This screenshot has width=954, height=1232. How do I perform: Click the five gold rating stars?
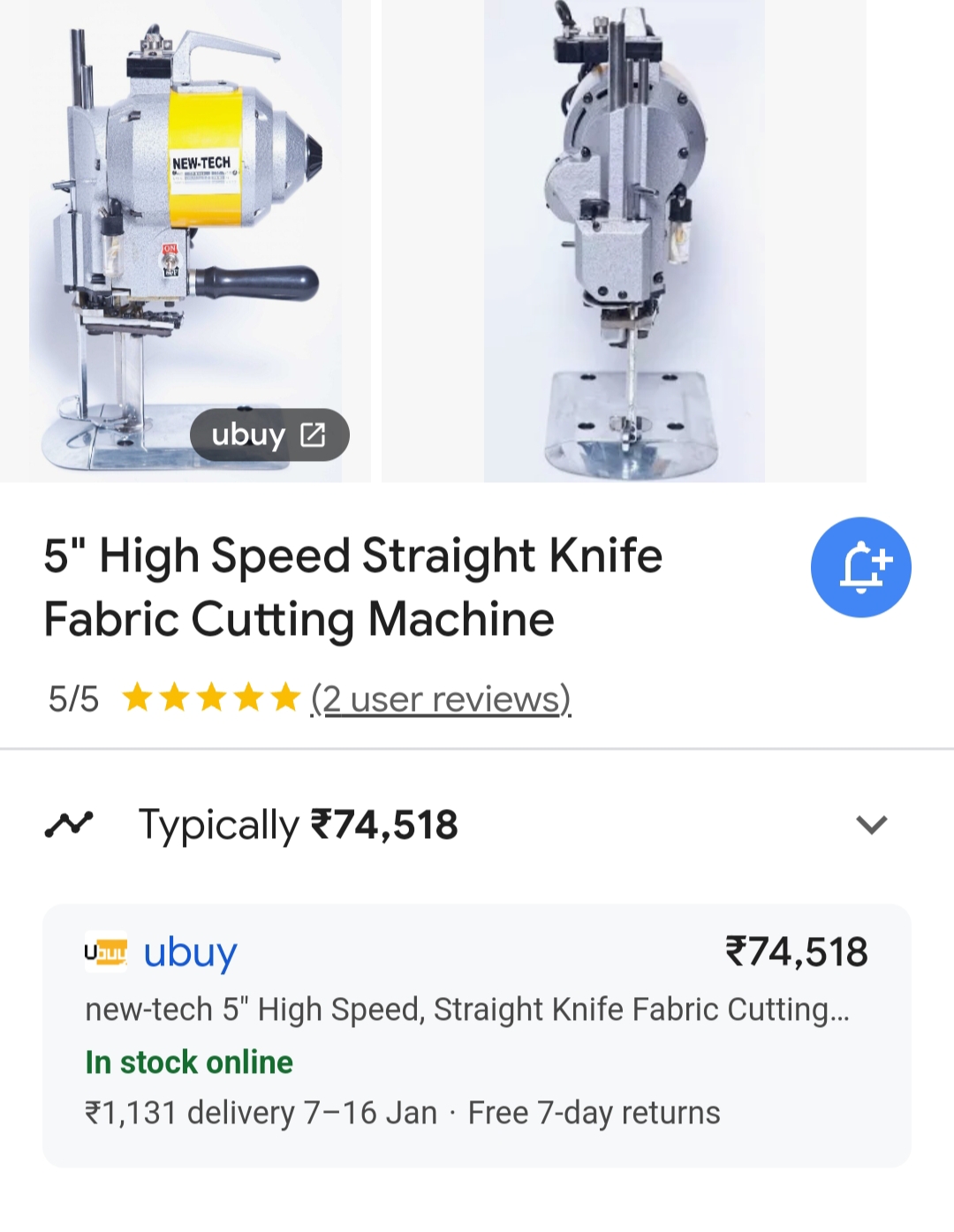[211, 699]
